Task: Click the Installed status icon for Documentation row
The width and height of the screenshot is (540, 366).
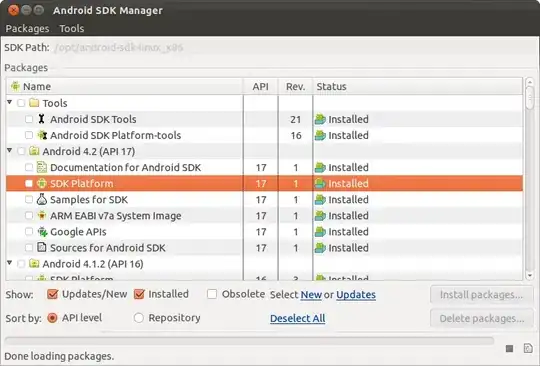Action: 320,167
